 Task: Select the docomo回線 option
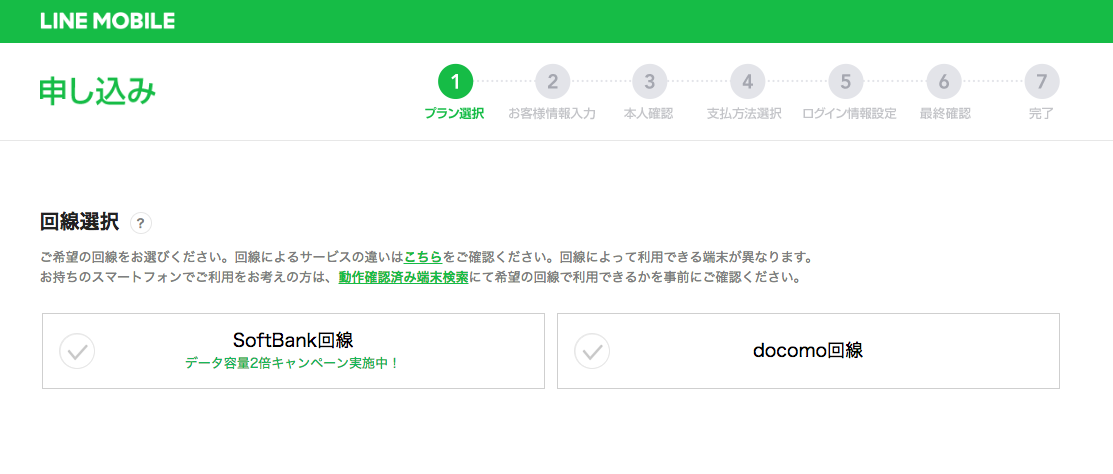click(x=808, y=351)
